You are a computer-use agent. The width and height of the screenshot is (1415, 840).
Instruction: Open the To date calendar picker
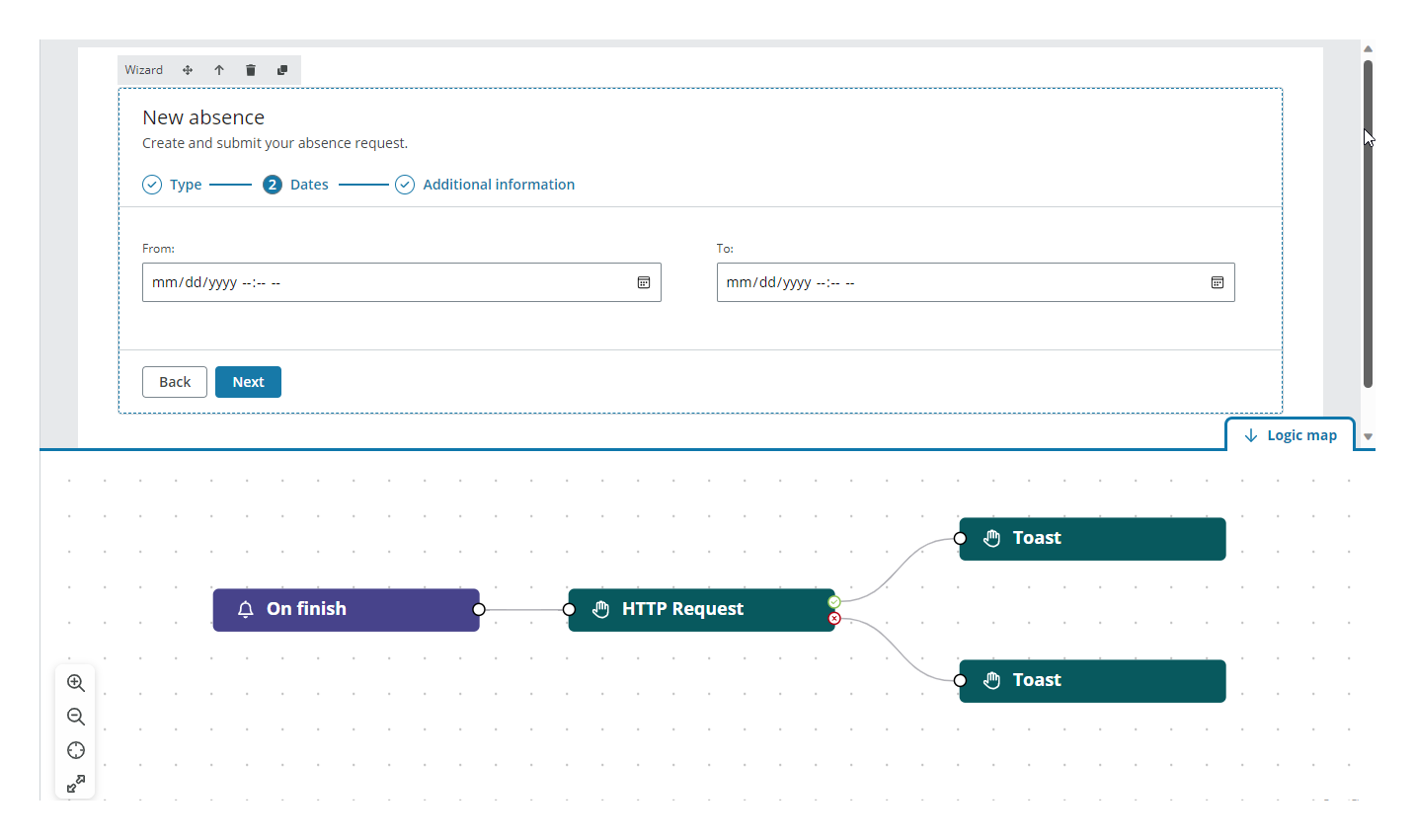(x=1218, y=282)
